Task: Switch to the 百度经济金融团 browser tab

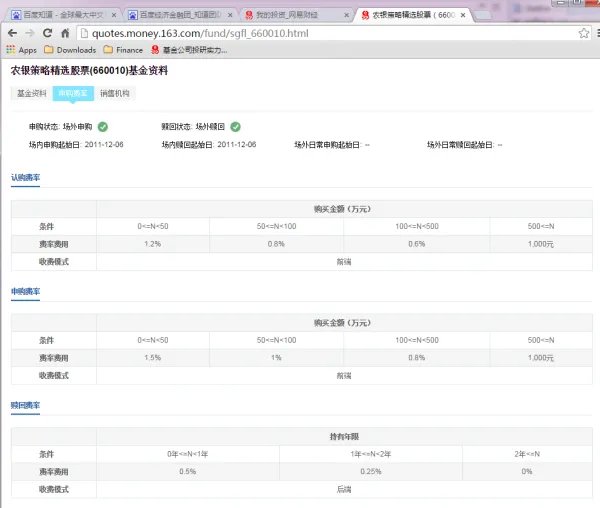Action: (178, 15)
